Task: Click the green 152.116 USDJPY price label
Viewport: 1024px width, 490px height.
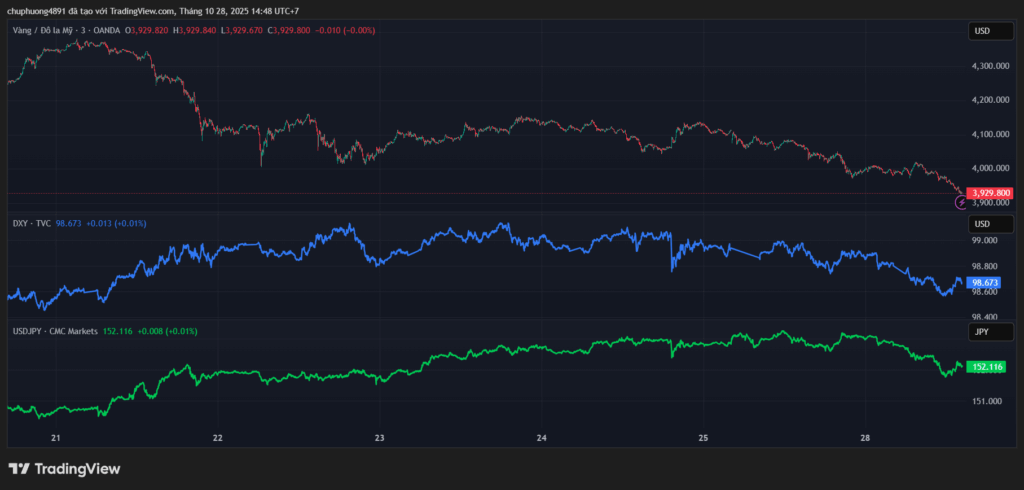Action: click(x=988, y=367)
